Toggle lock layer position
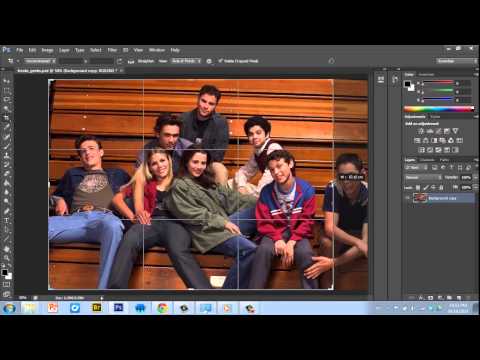The height and width of the screenshot is (360, 480). tap(433, 188)
